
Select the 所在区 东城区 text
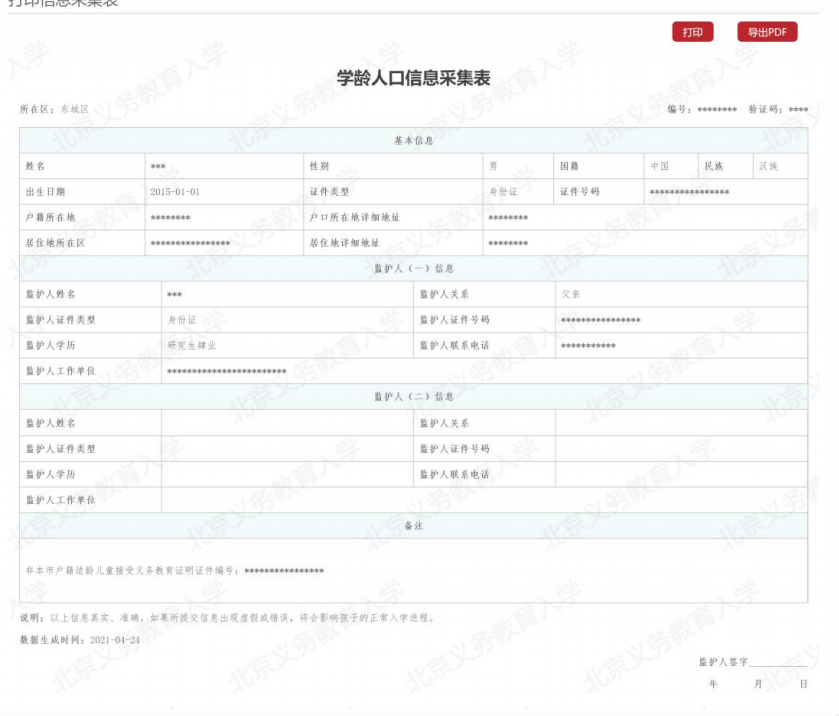tap(55, 108)
